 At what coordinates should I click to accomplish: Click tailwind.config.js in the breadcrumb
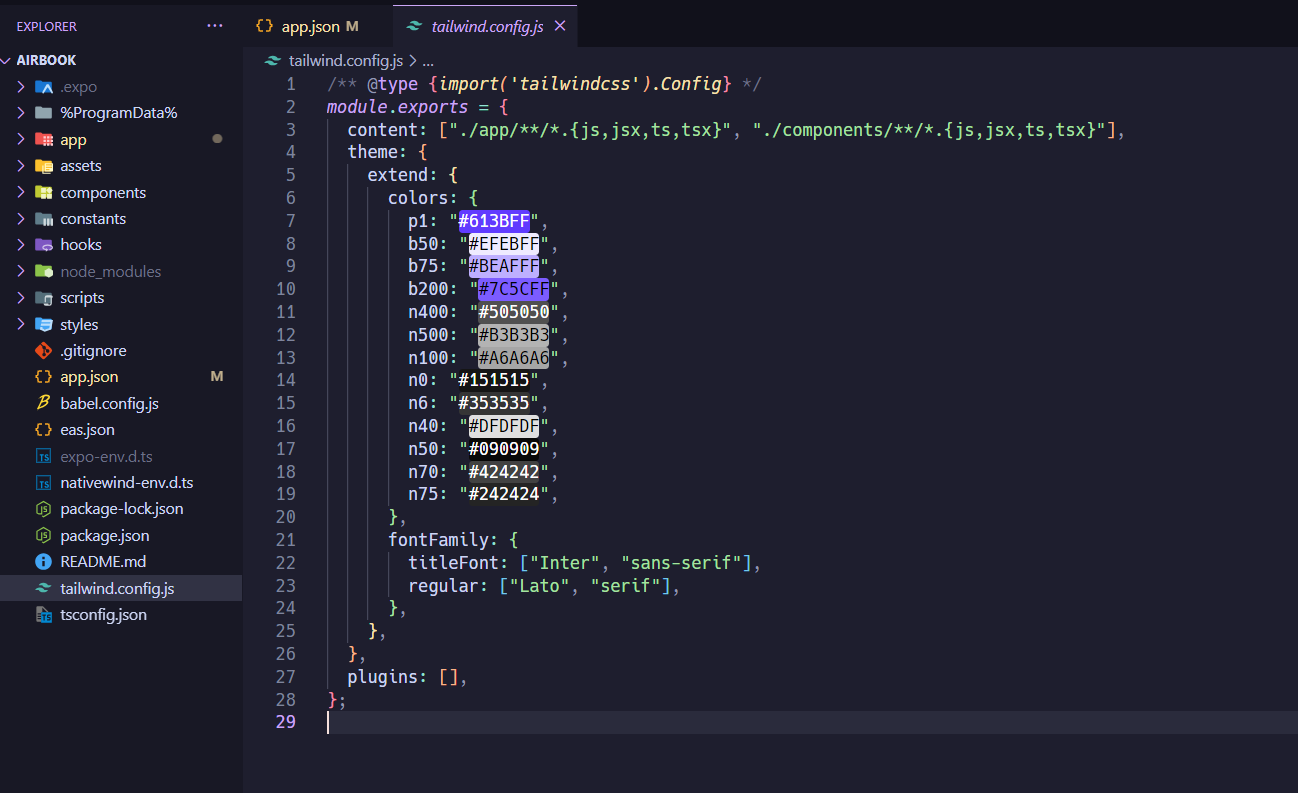click(x=346, y=61)
